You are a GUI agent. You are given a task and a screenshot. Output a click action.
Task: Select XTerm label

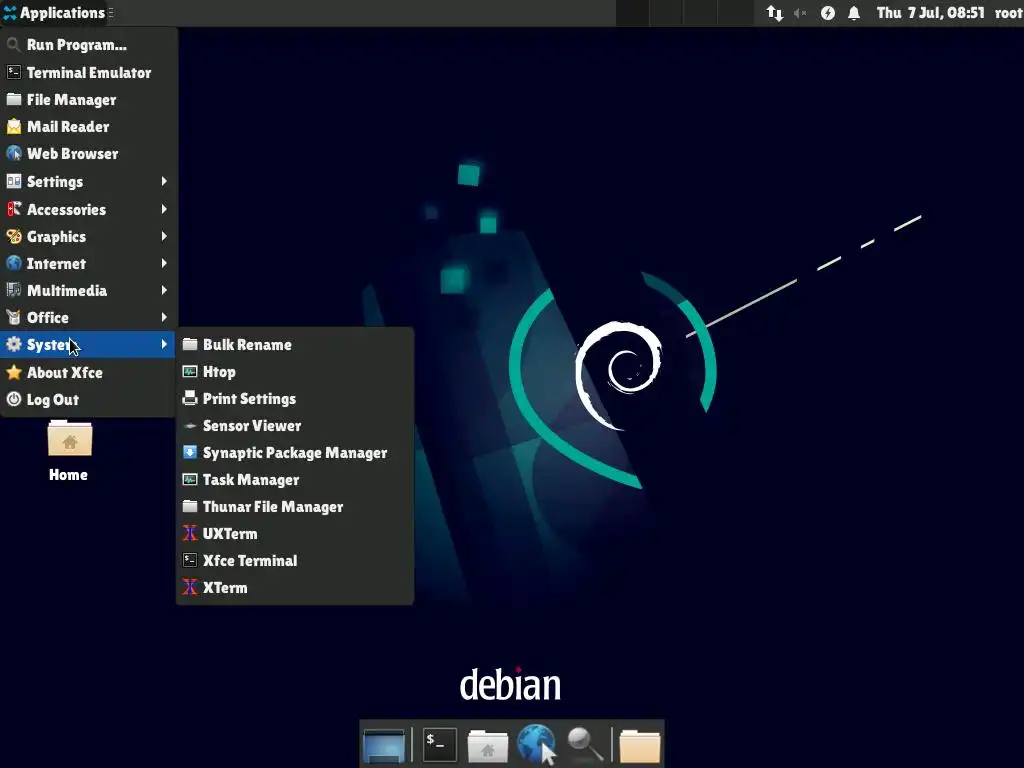click(225, 588)
